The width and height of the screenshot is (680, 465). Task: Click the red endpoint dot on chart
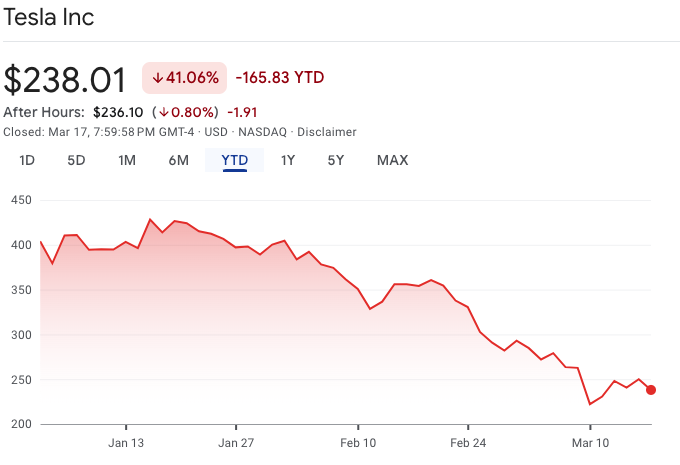click(651, 390)
